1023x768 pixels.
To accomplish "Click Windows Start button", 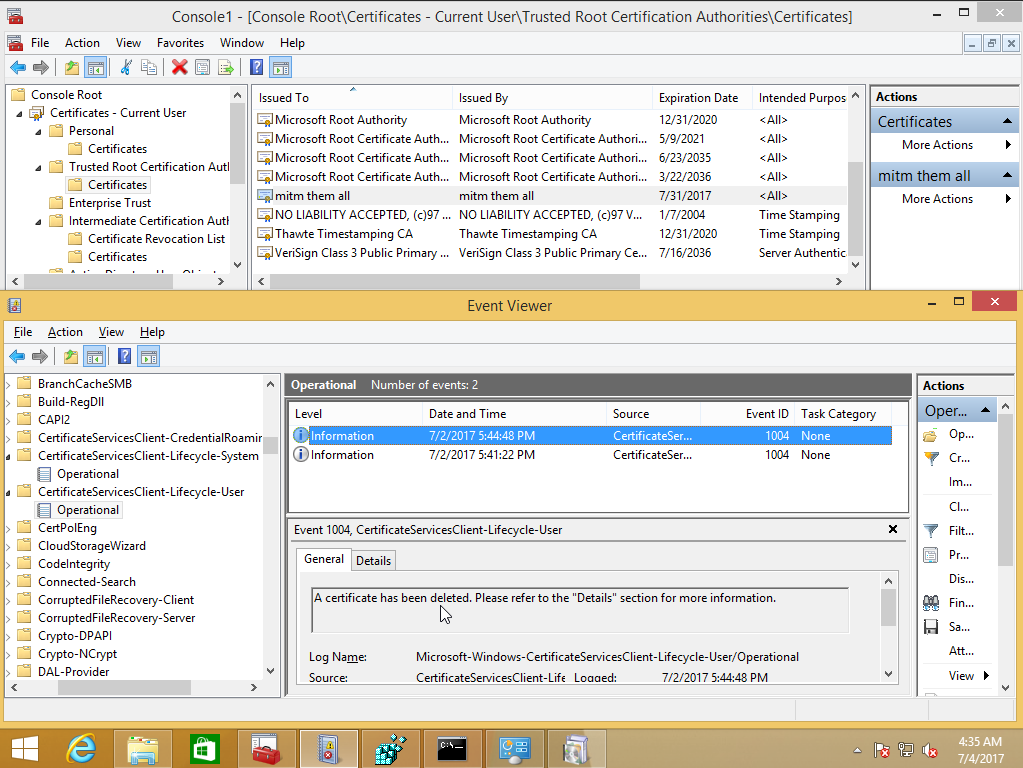I will click(25, 748).
